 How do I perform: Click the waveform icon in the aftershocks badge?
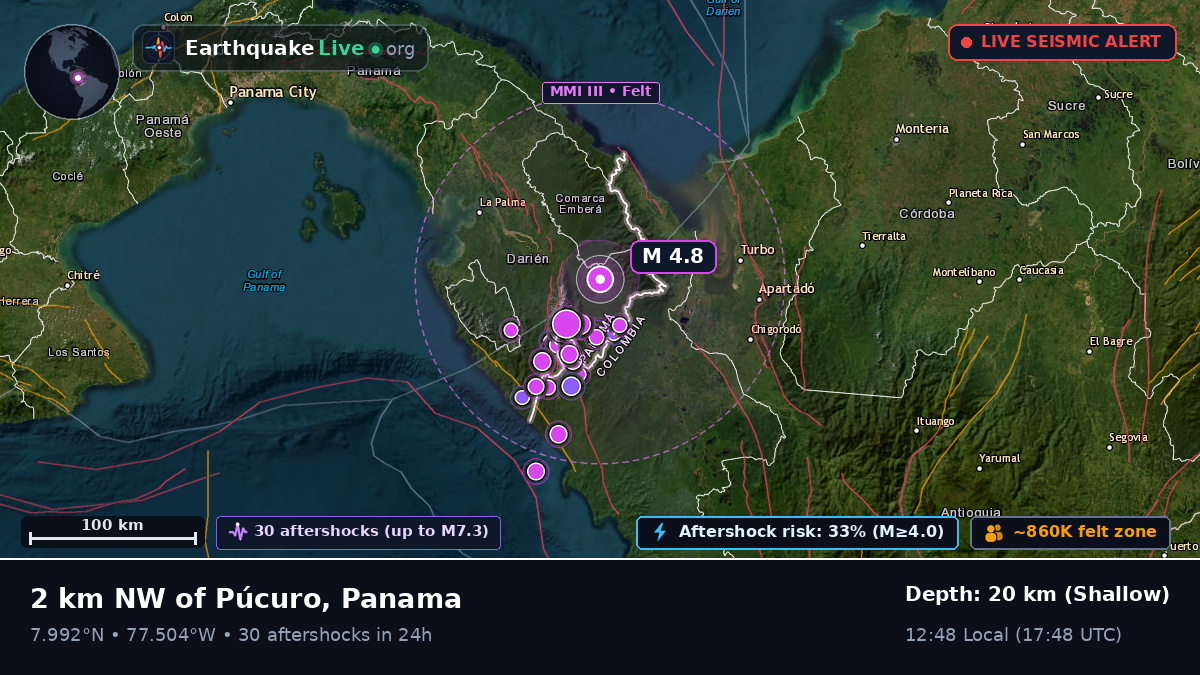coord(238,532)
